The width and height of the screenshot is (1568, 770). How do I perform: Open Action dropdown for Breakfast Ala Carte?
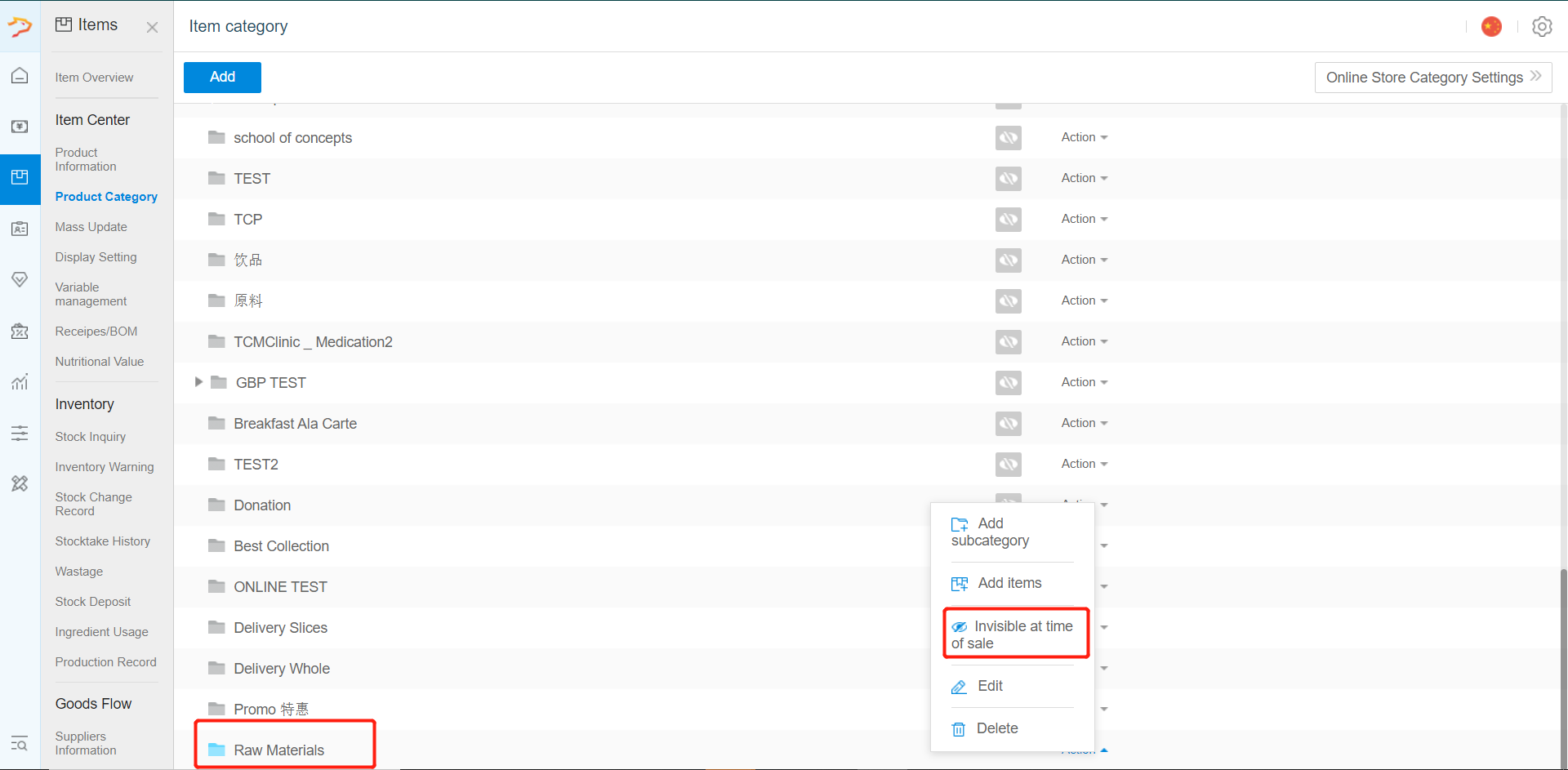(x=1084, y=423)
